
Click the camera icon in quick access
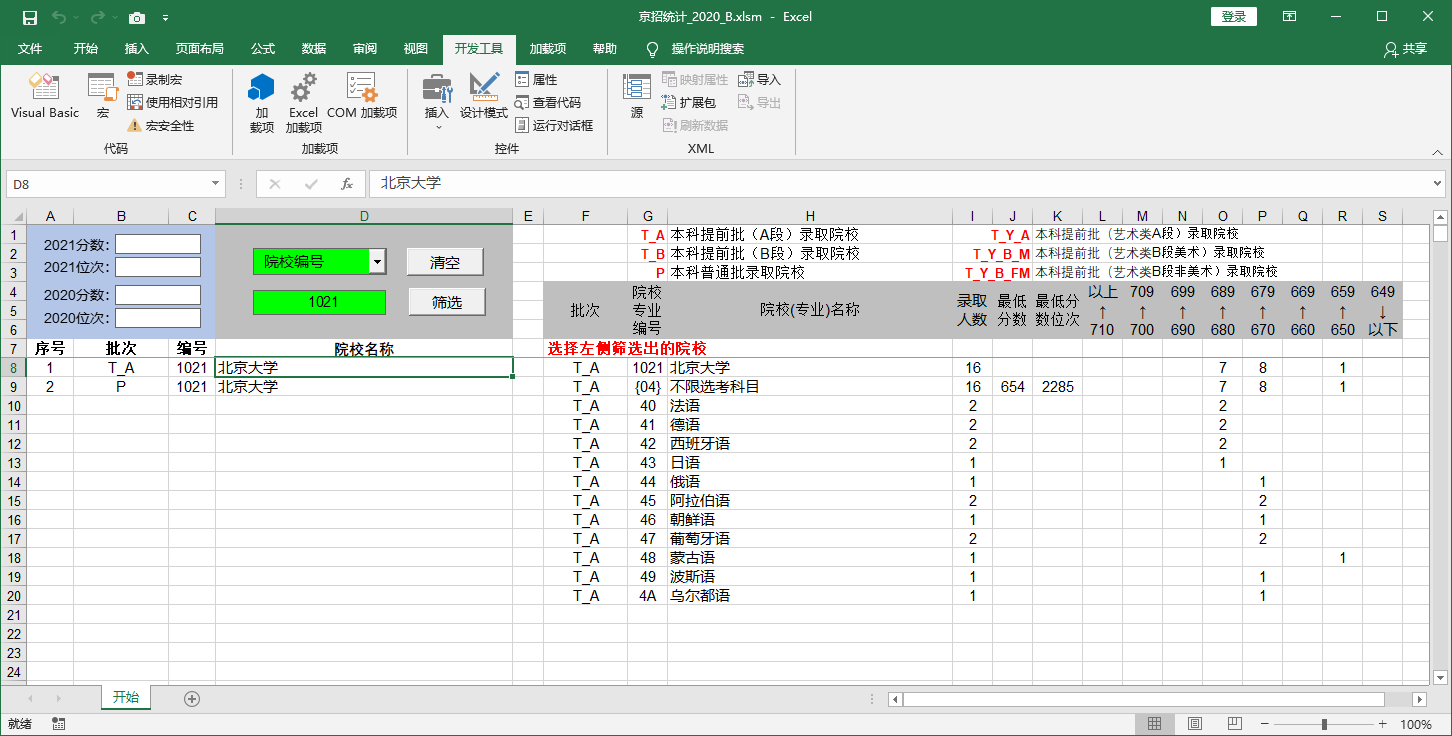click(137, 17)
